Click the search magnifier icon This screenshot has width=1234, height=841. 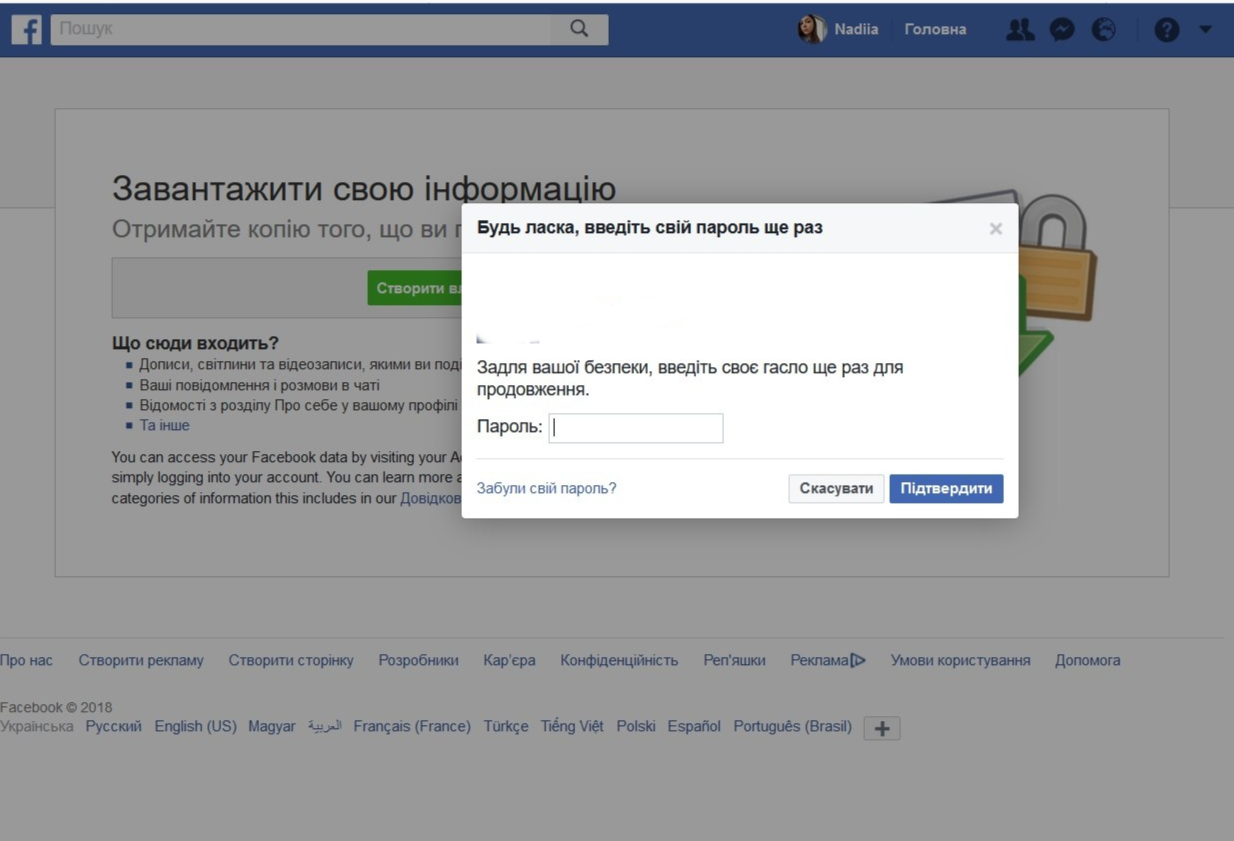point(579,29)
